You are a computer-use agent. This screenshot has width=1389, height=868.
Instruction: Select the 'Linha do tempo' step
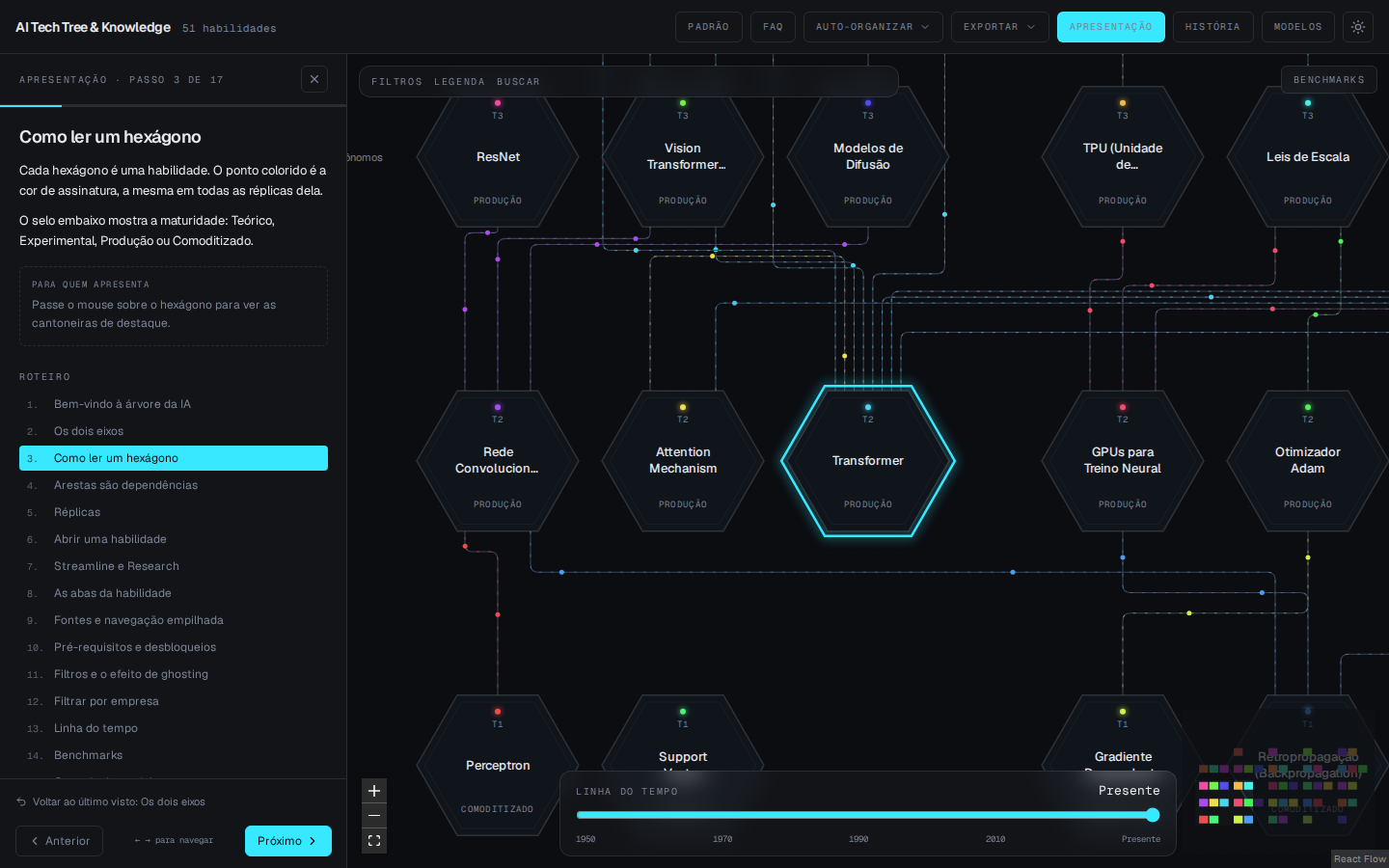pos(174,728)
